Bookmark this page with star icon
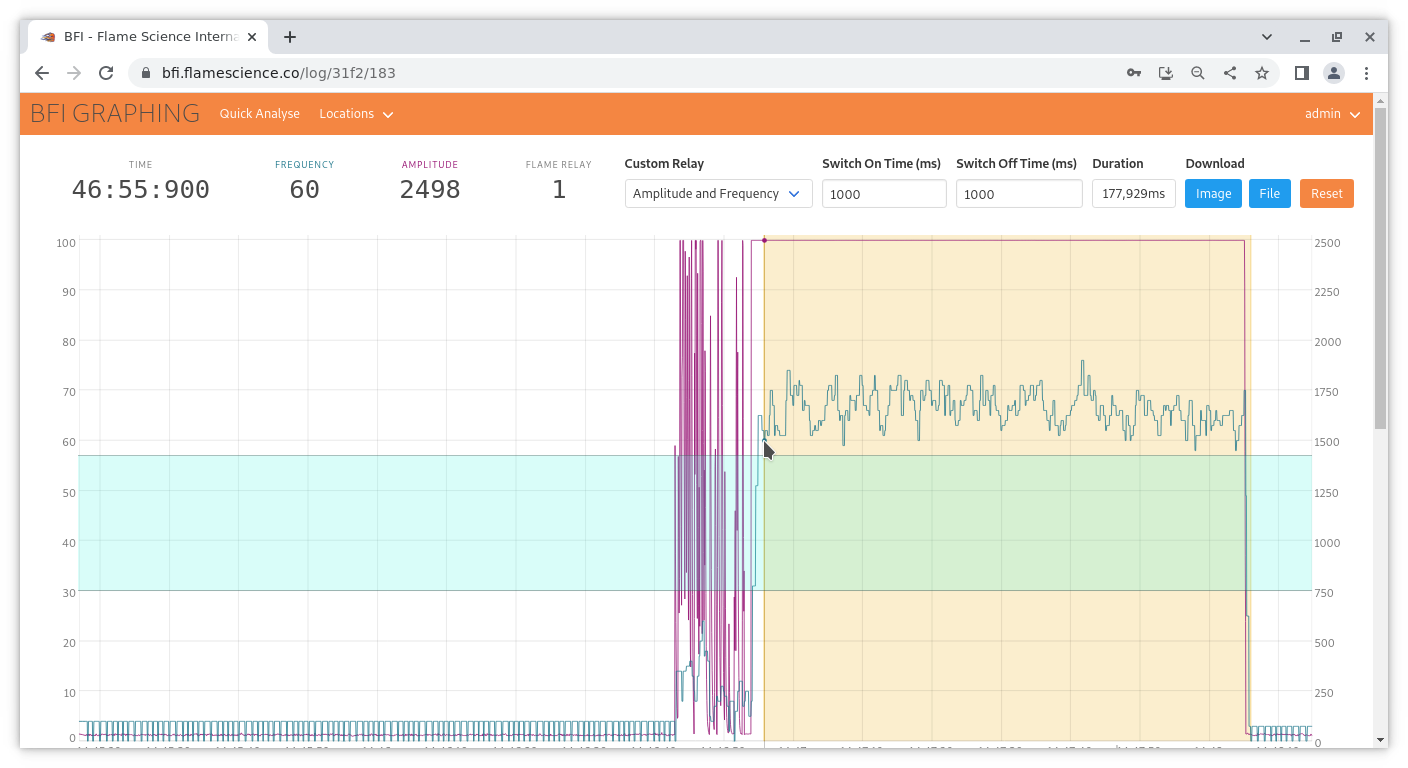 click(1262, 73)
